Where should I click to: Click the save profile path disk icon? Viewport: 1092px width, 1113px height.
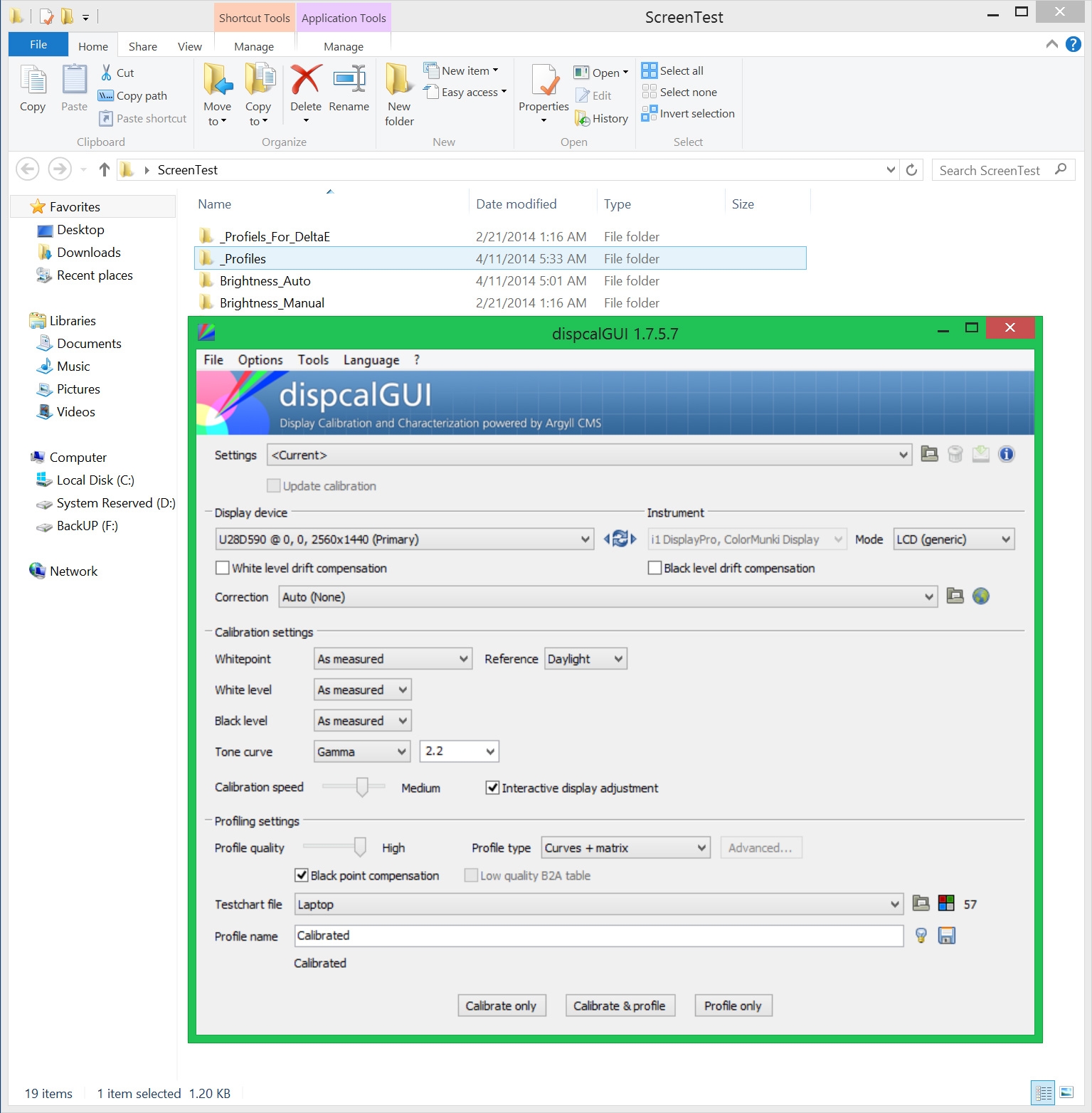click(x=947, y=935)
